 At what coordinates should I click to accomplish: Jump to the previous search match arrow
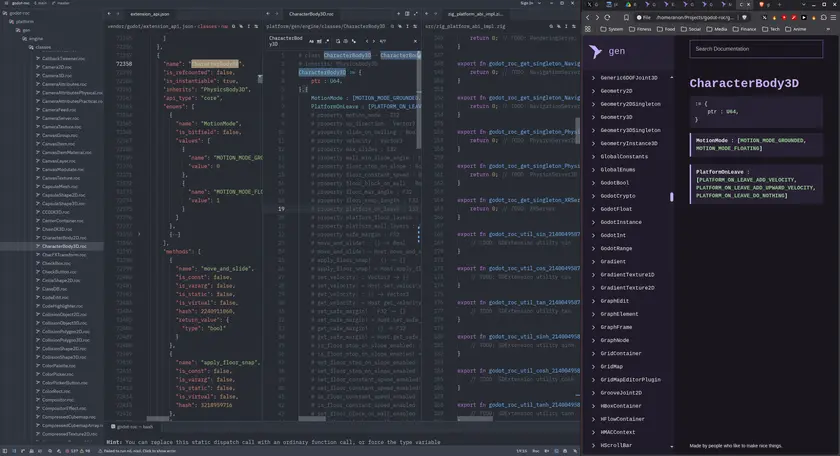[x=367, y=41]
